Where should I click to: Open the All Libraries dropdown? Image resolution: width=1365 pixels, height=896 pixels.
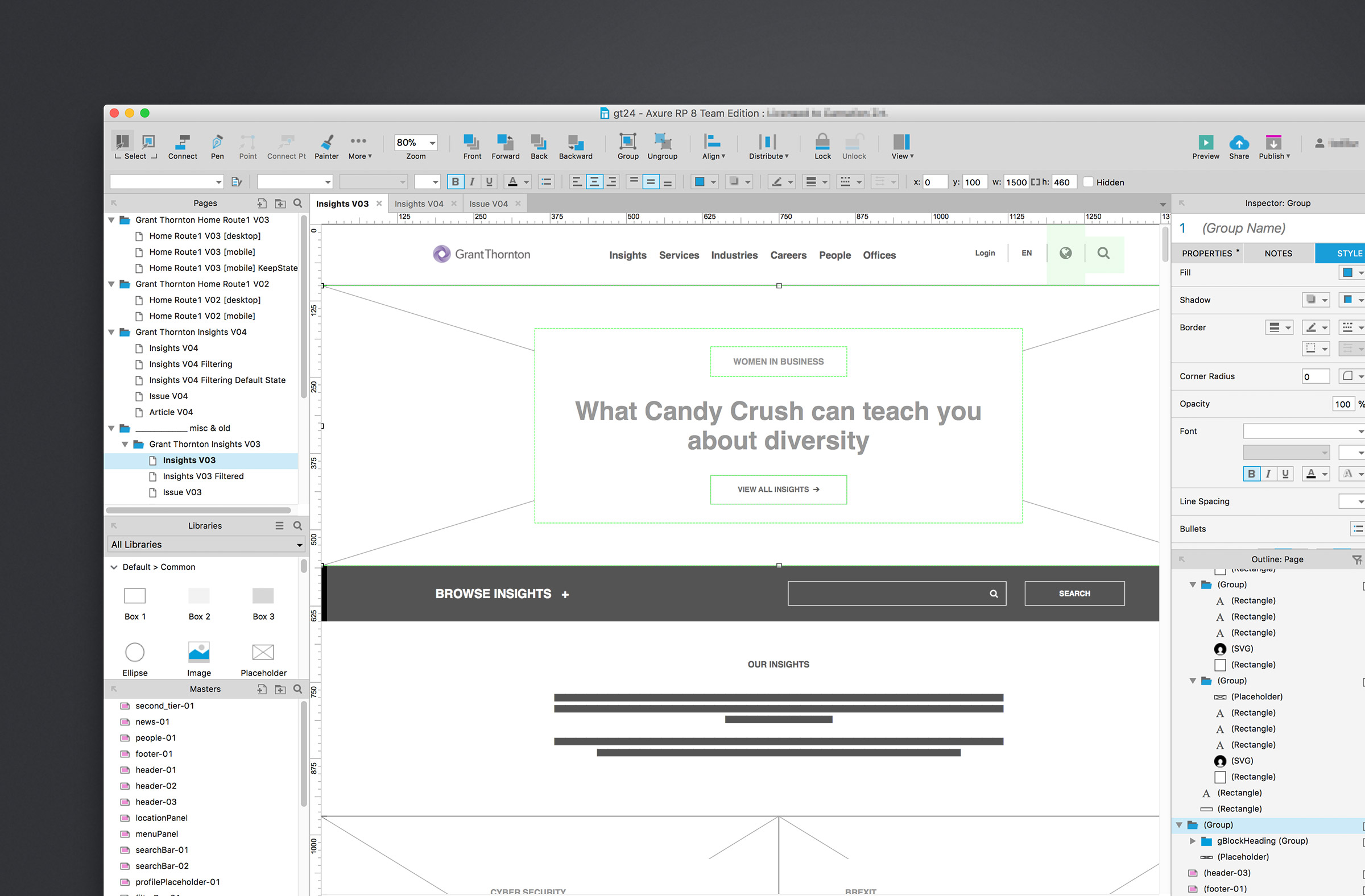206,545
